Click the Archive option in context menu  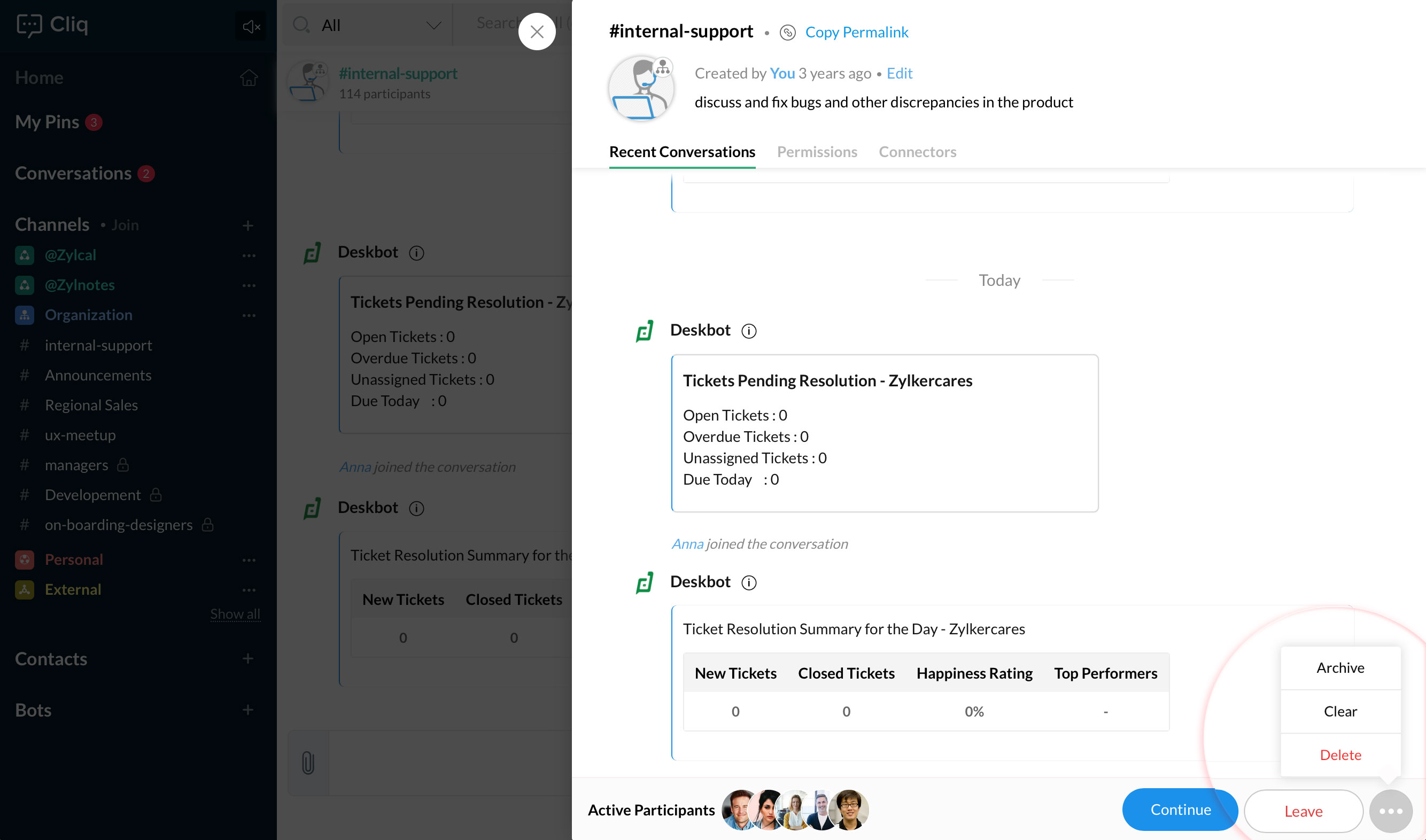[x=1340, y=668]
